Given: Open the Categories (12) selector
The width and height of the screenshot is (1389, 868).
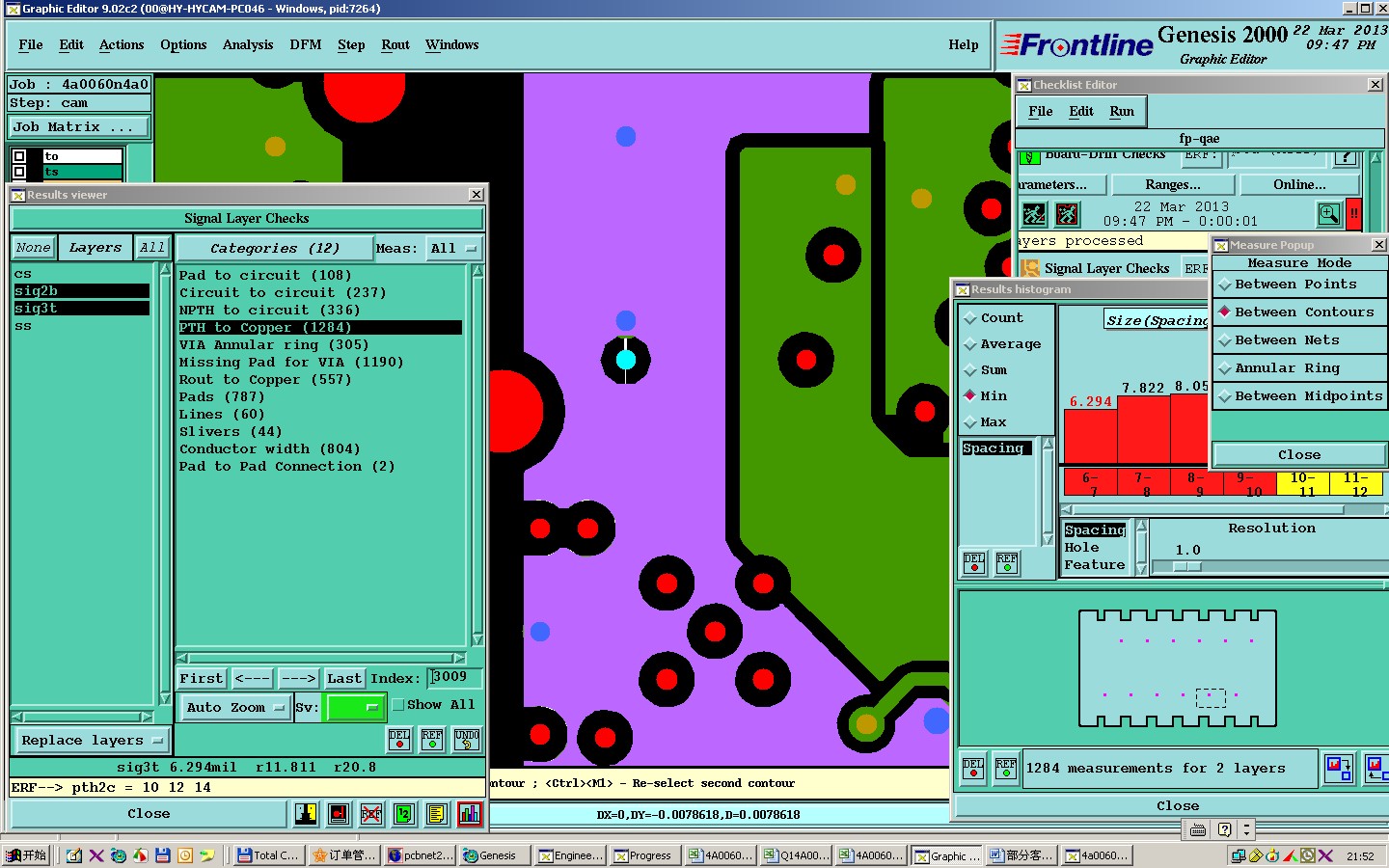Looking at the screenshot, I should pos(275,248).
